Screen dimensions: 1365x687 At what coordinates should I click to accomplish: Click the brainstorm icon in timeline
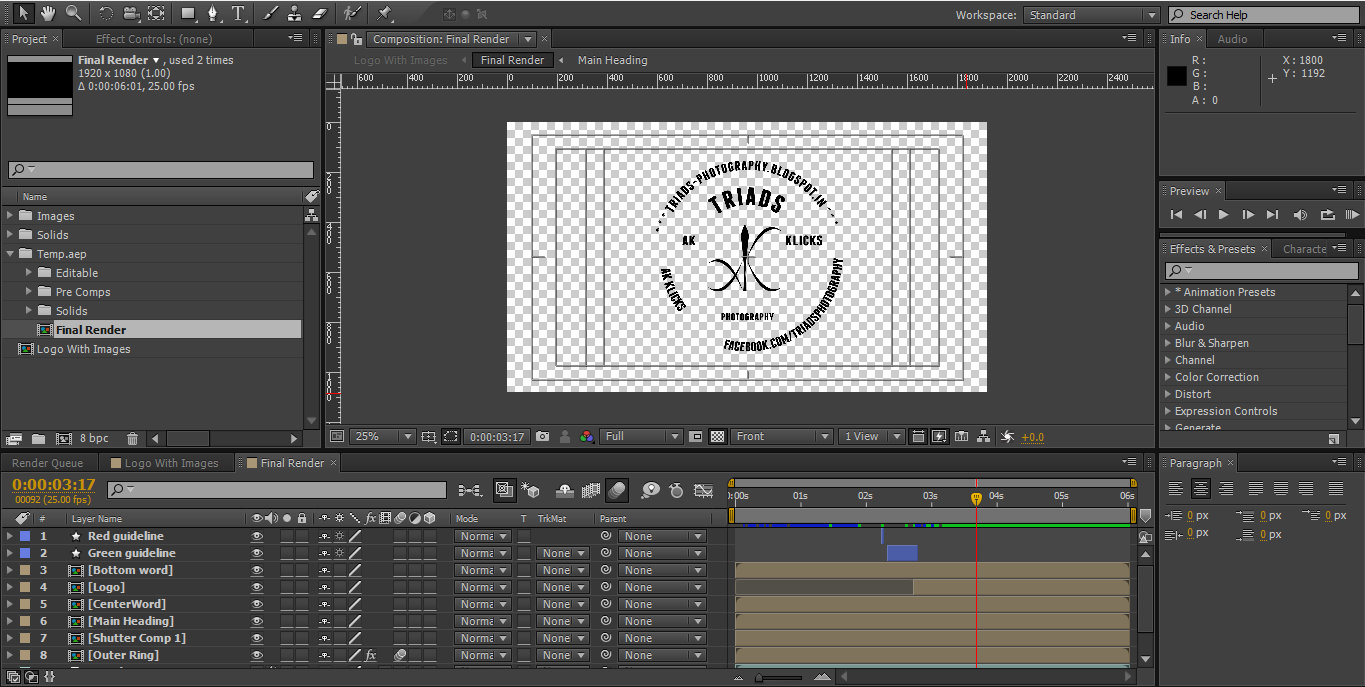651,490
